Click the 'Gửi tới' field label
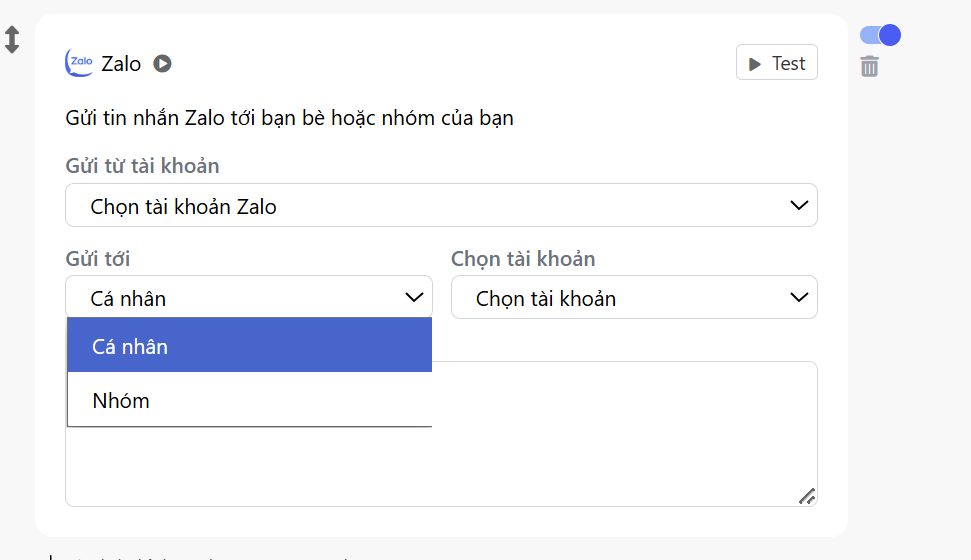The width and height of the screenshot is (971, 560). click(x=98, y=259)
